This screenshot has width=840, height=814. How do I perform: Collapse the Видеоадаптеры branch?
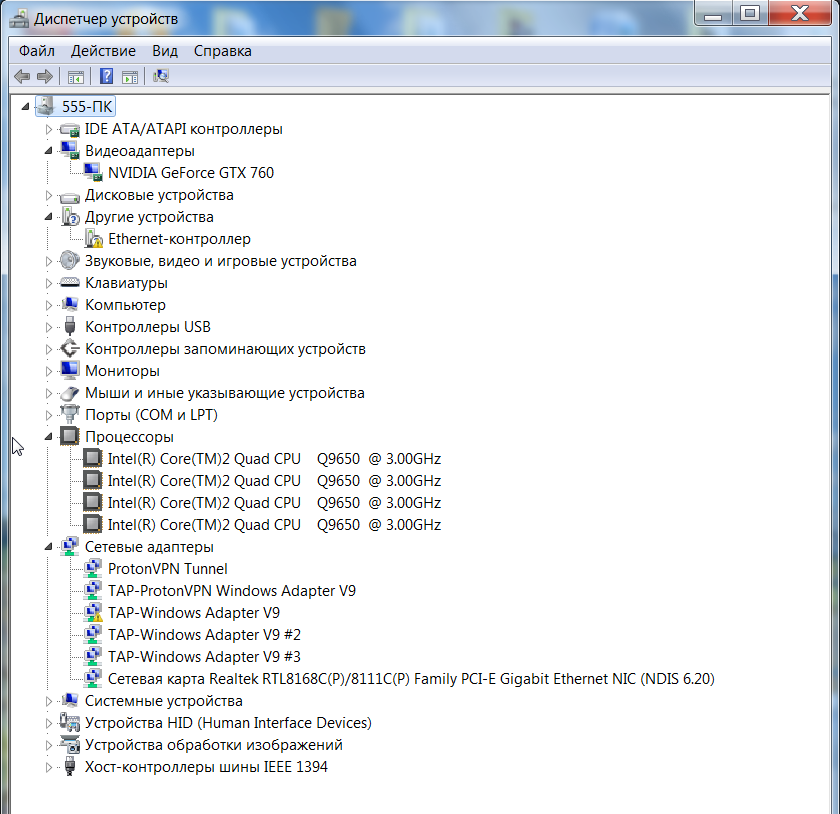pyautogui.click(x=48, y=151)
